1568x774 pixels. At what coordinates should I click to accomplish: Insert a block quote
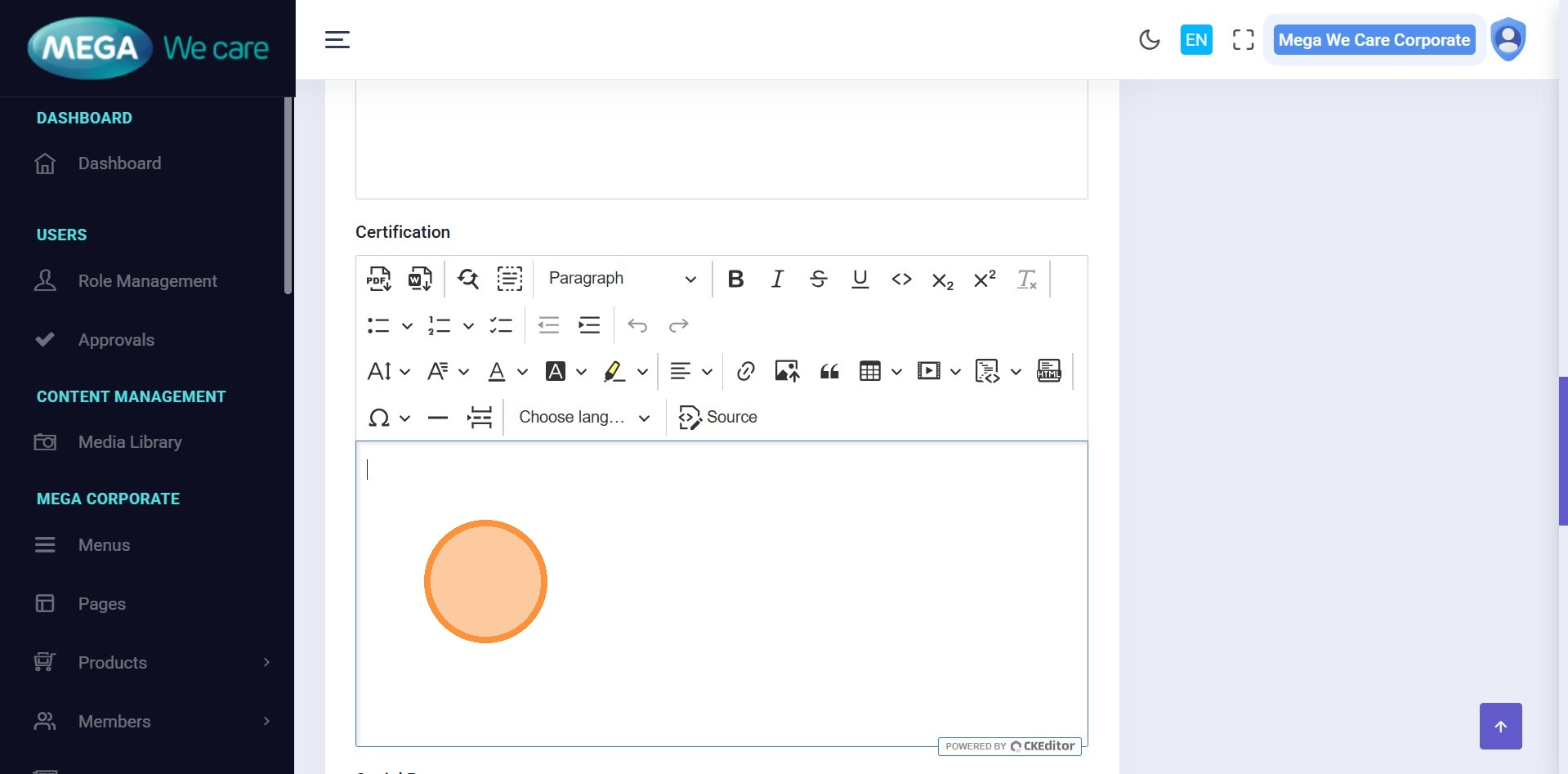click(x=829, y=371)
